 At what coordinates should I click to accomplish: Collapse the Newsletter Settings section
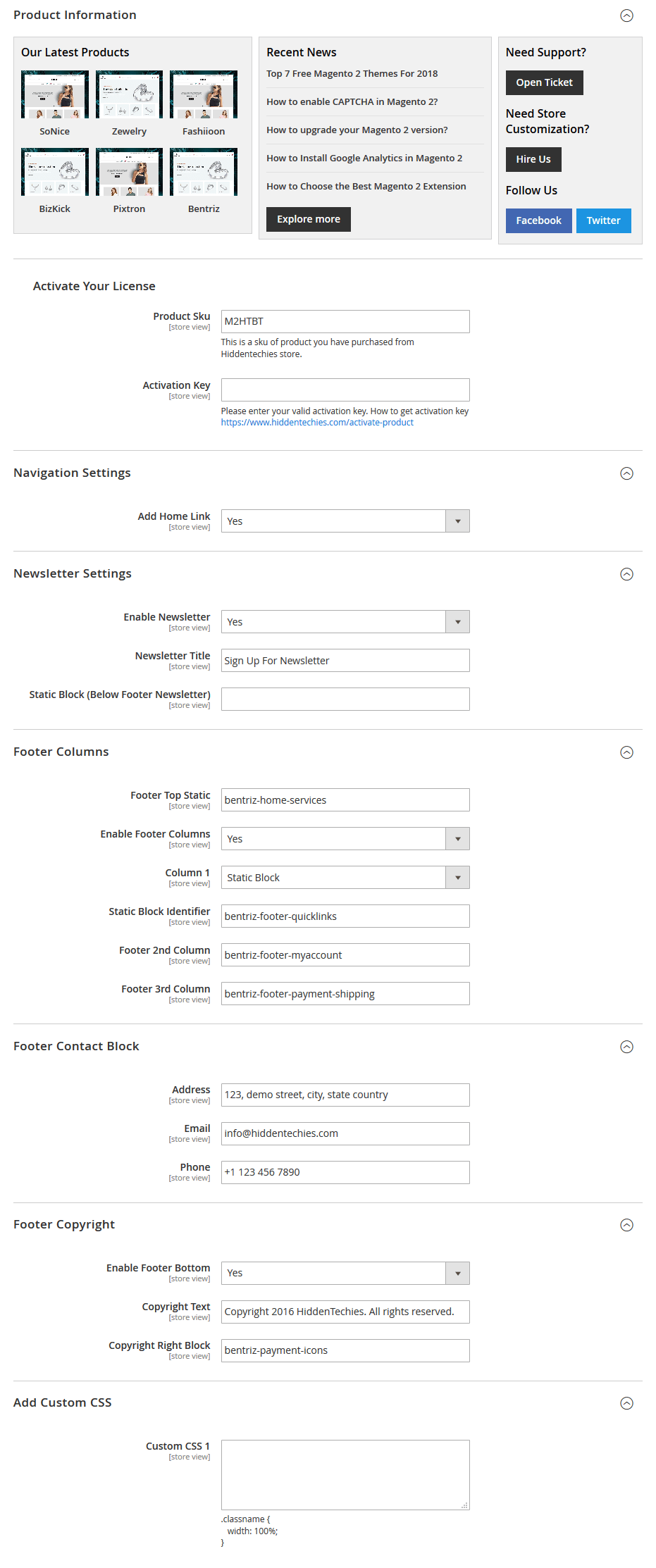(626, 574)
